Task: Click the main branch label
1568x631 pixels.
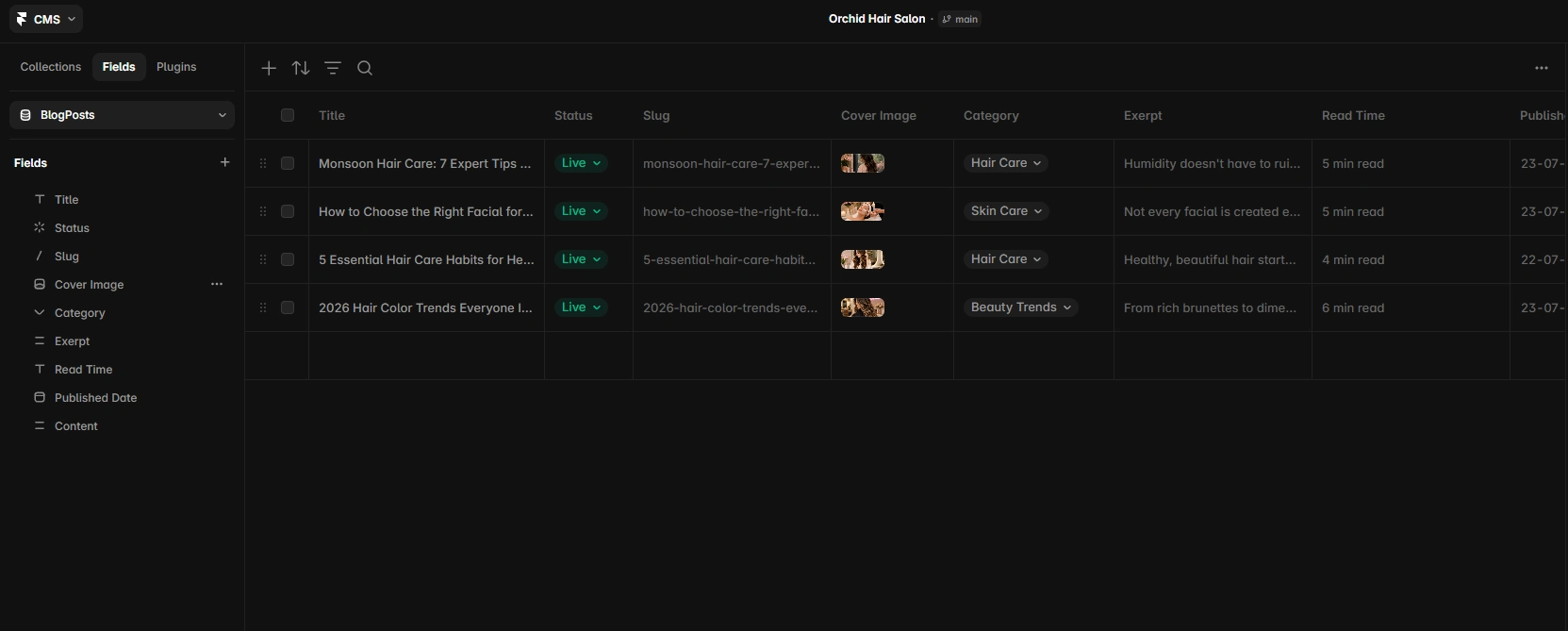Action: pos(961,19)
